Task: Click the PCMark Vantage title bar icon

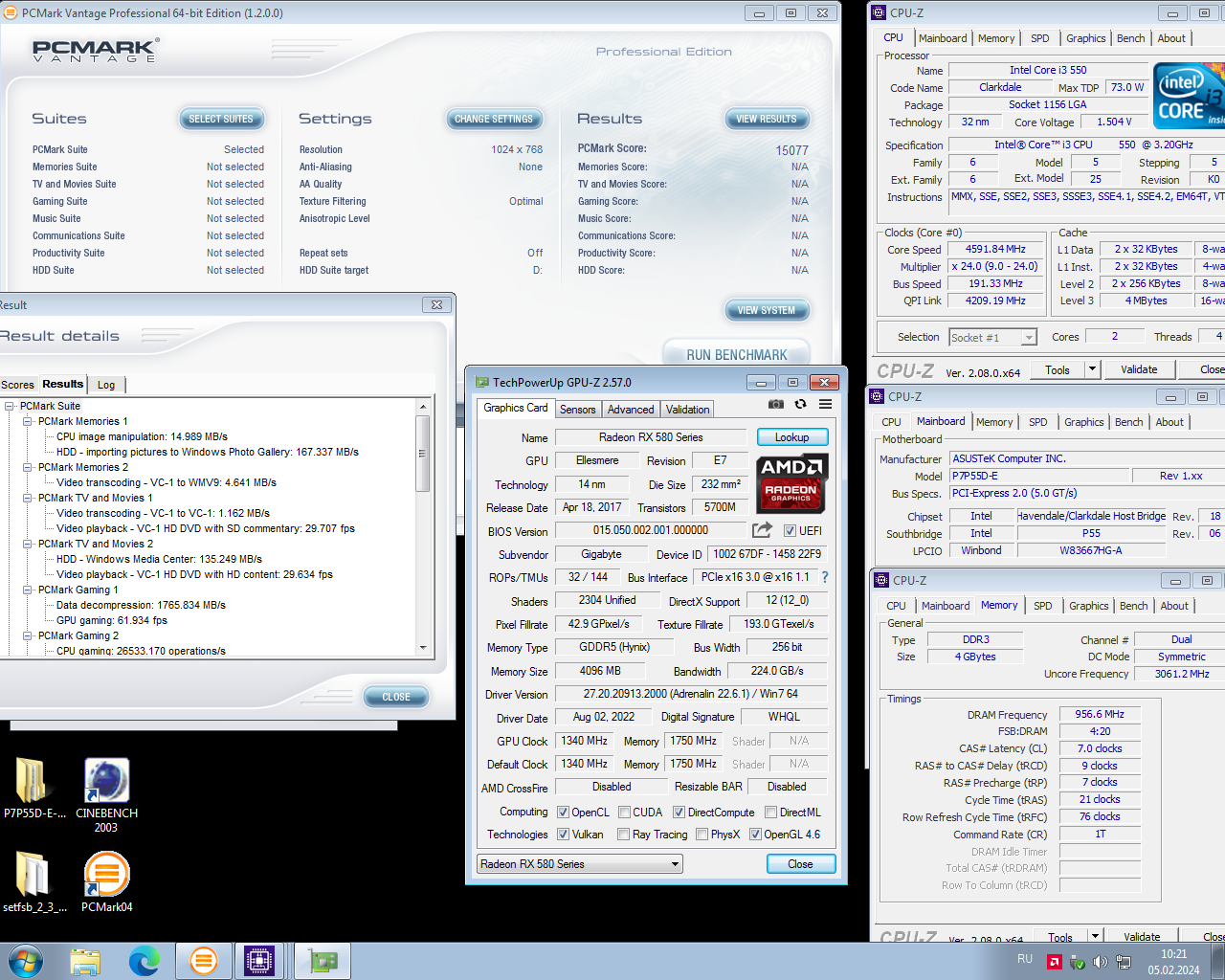Action: pyautogui.click(x=11, y=13)
